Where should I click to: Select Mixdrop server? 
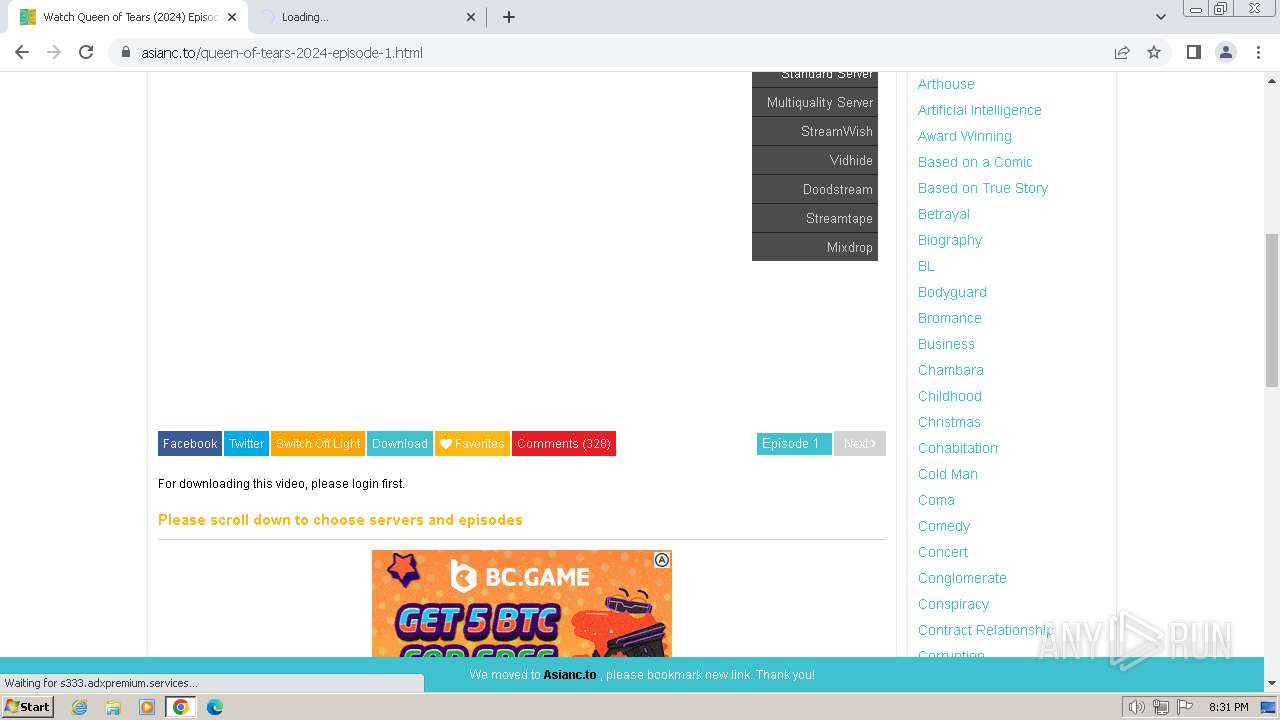[x=815, y=247]
